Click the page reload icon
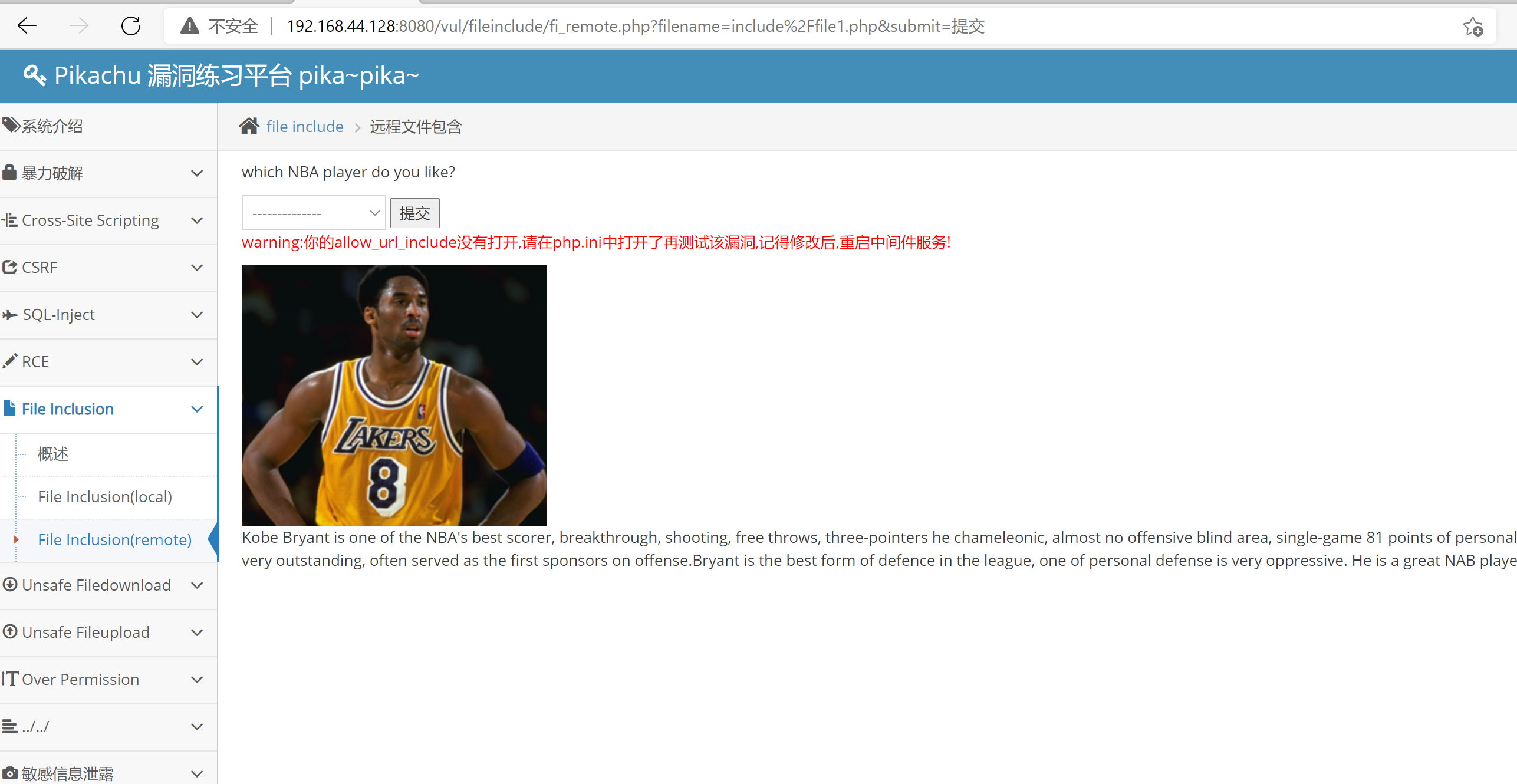Screen dimensions: 1517x784 coord(130,26)
